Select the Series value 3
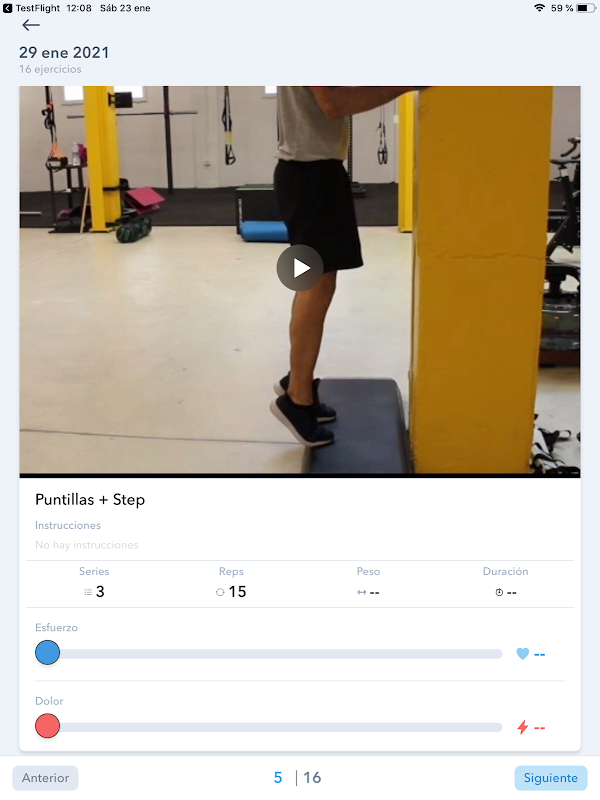The image size is (600, 800). [x=100, y=592]
